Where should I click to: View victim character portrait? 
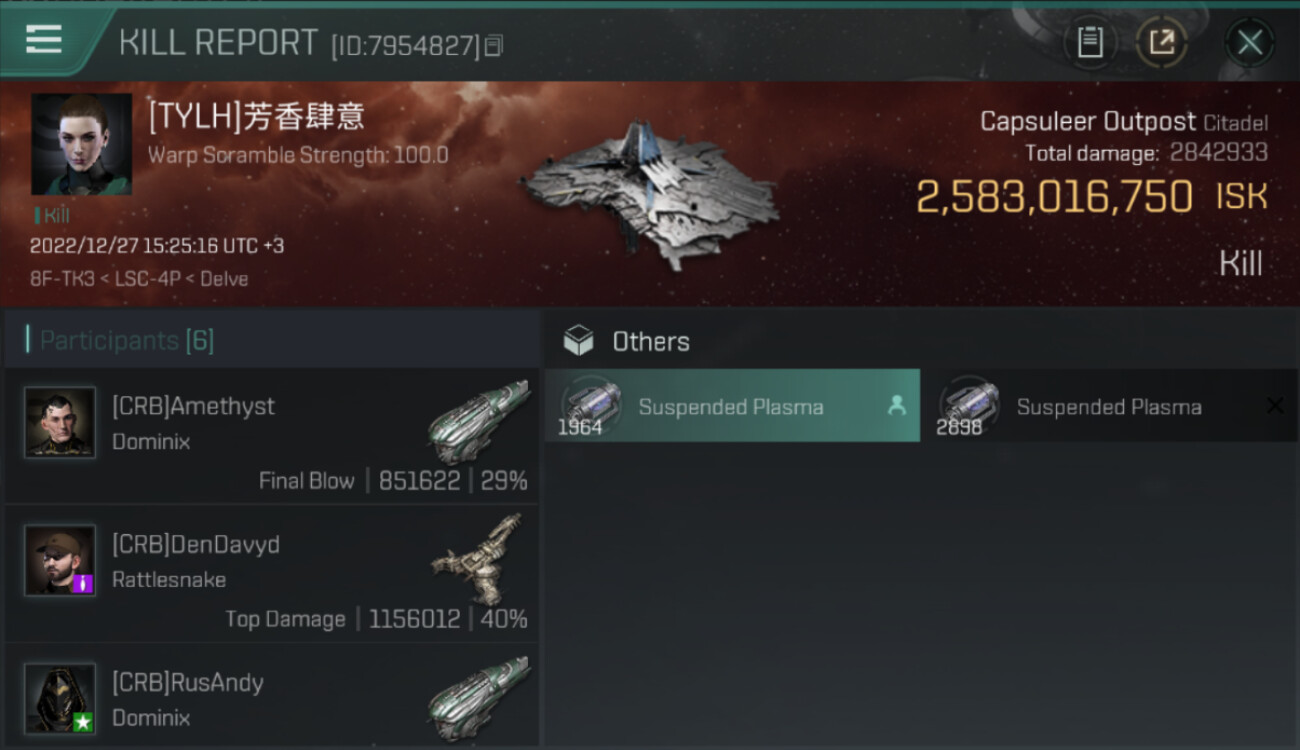(x=81, y=144)
